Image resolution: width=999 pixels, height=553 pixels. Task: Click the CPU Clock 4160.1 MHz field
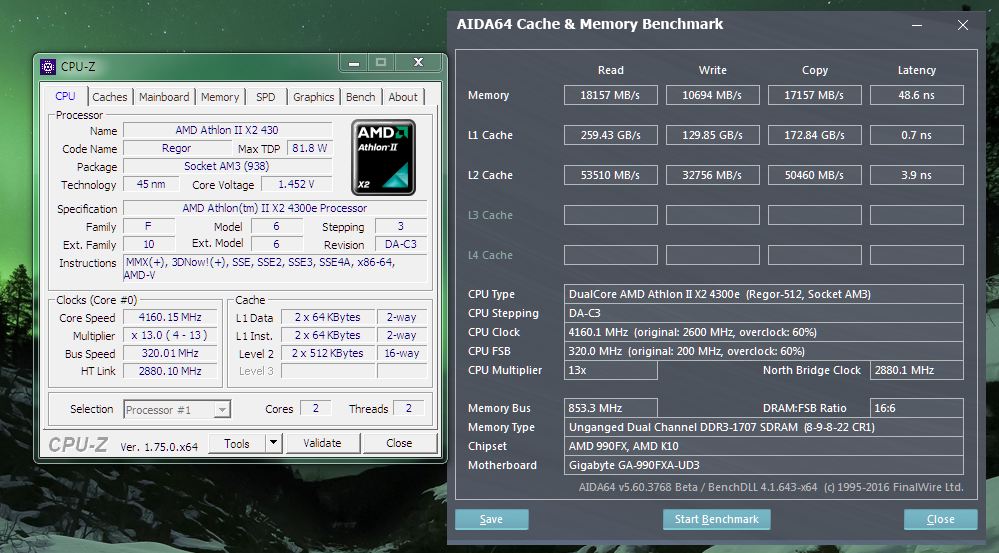pos(763,332)
